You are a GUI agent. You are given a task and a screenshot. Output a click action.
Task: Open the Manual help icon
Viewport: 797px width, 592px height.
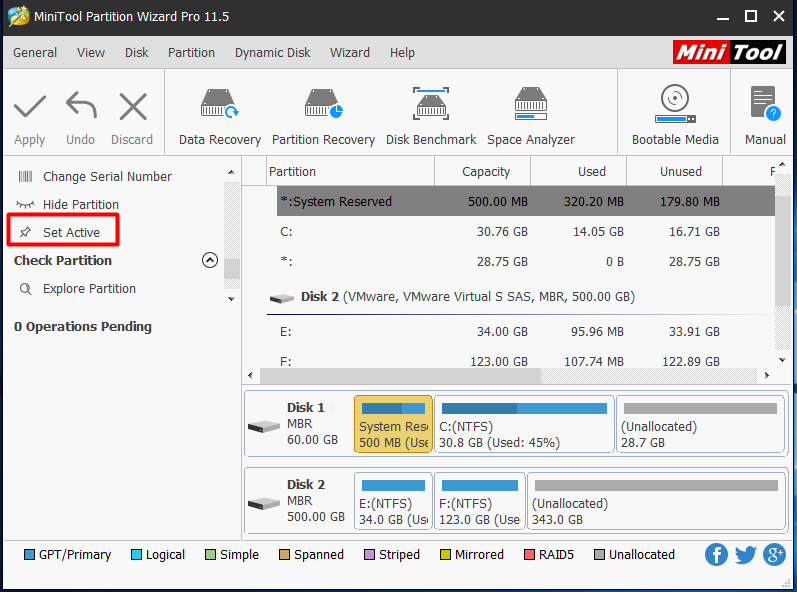pos(765,104)
